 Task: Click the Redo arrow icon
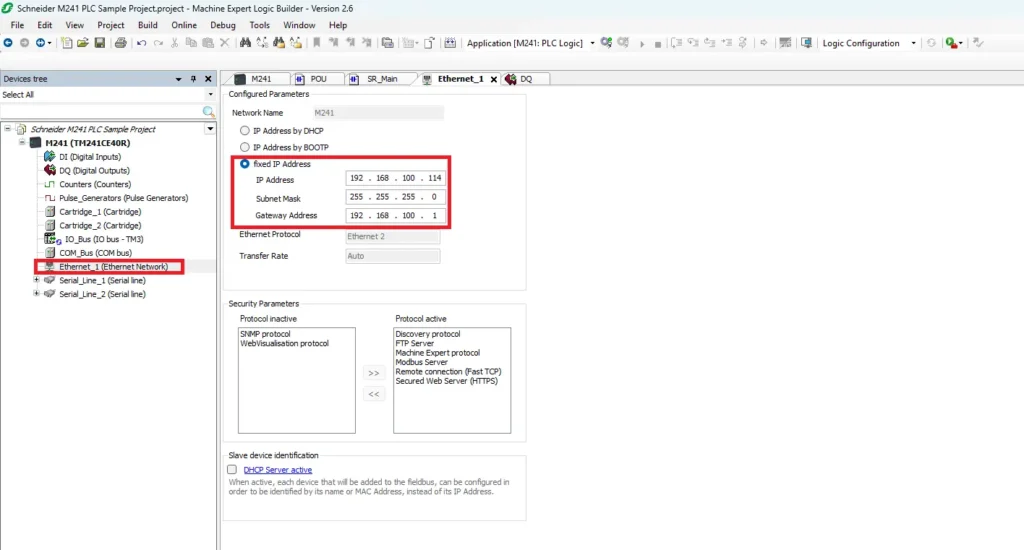[158, 43]
